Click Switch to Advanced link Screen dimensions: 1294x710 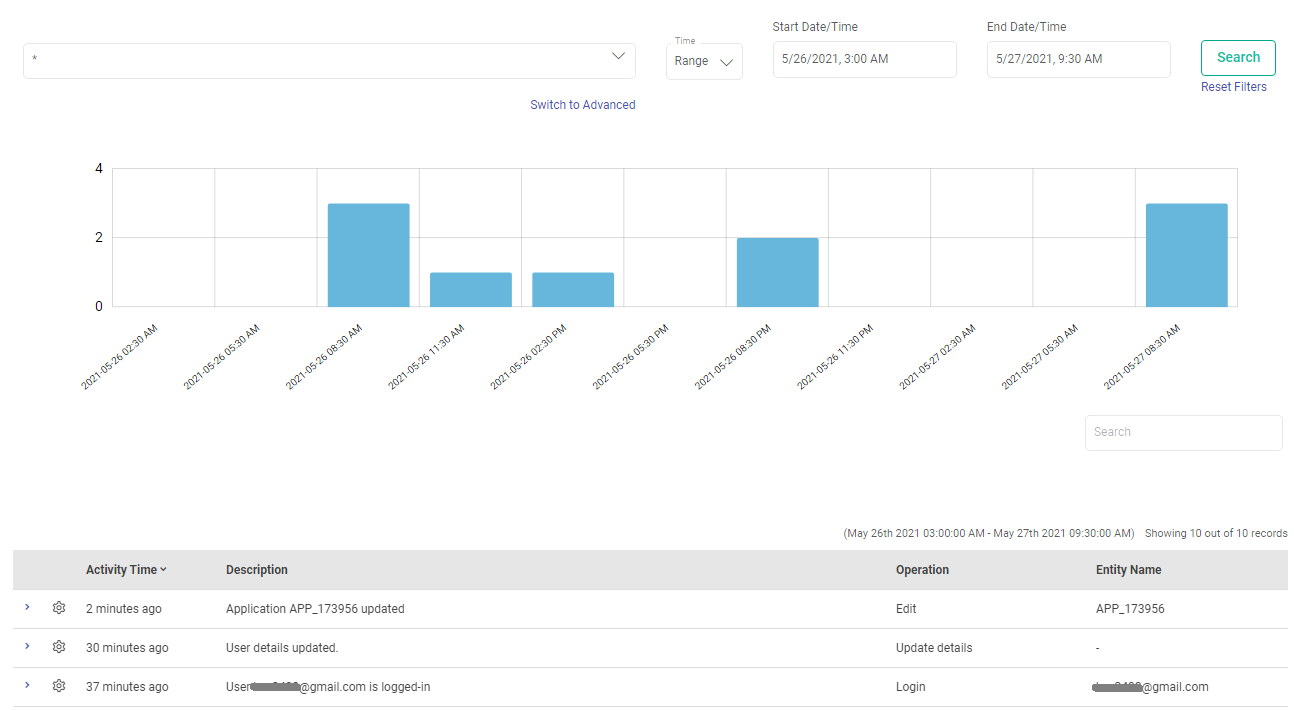click(582, 105)
